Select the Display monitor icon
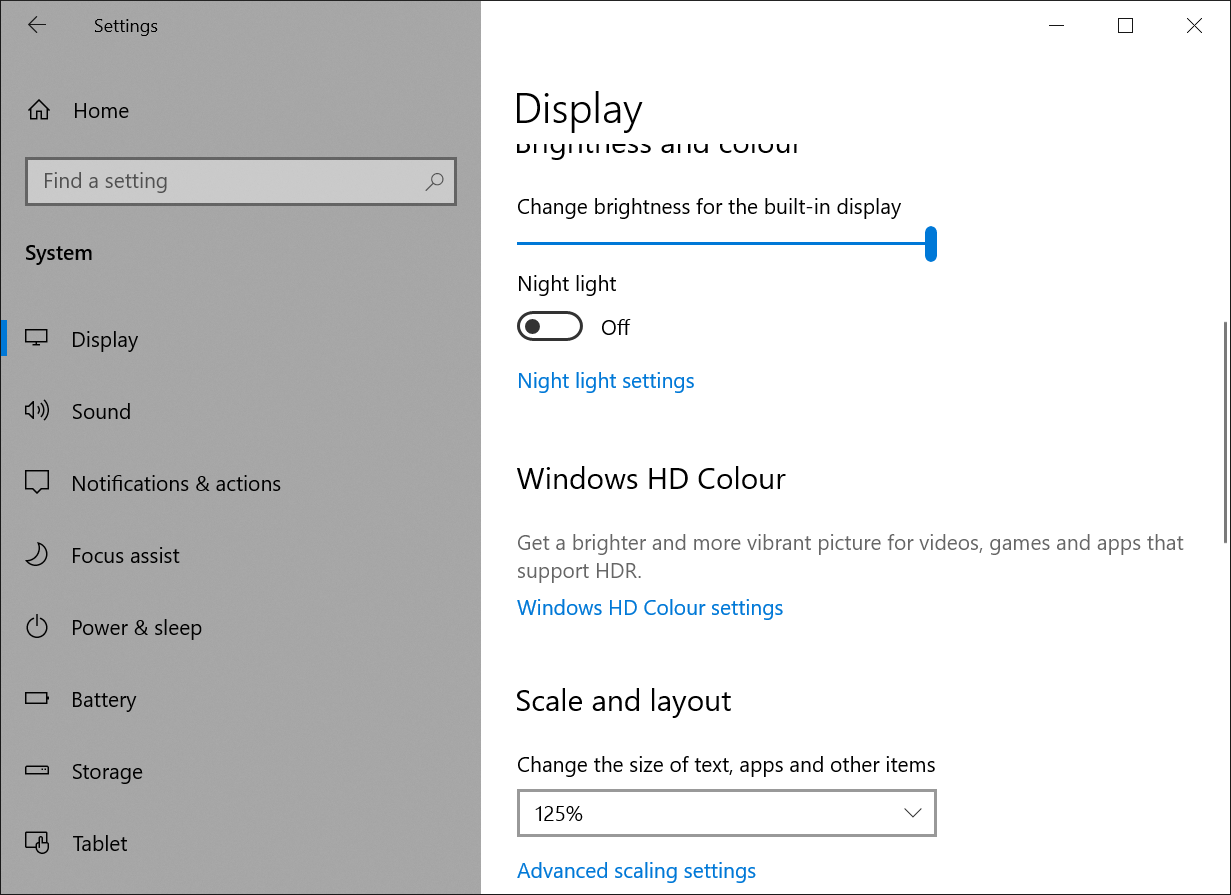Viewport: 1231px width, 895px height. click(x=37, y=338)
